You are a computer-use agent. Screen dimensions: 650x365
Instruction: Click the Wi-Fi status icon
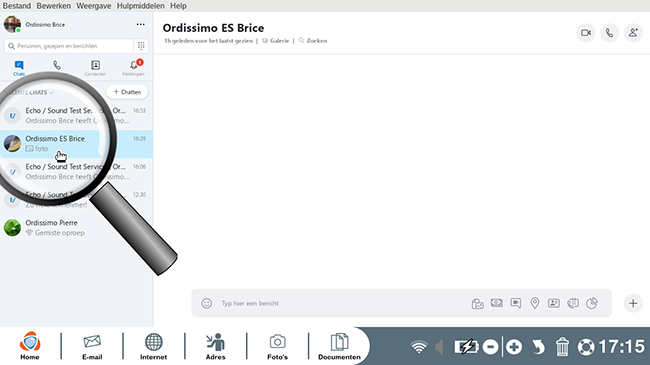pyautogui.click(x=419, y=347)
